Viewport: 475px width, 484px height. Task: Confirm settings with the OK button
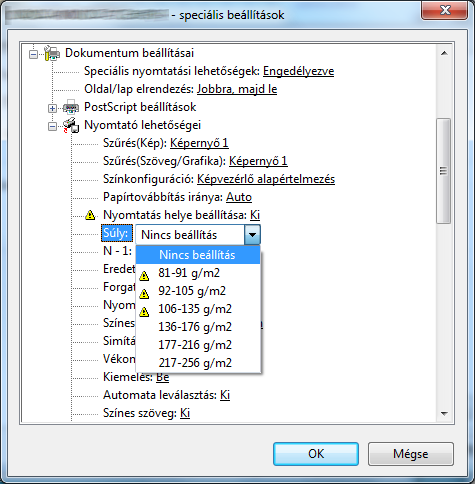[x=316, y=454]
